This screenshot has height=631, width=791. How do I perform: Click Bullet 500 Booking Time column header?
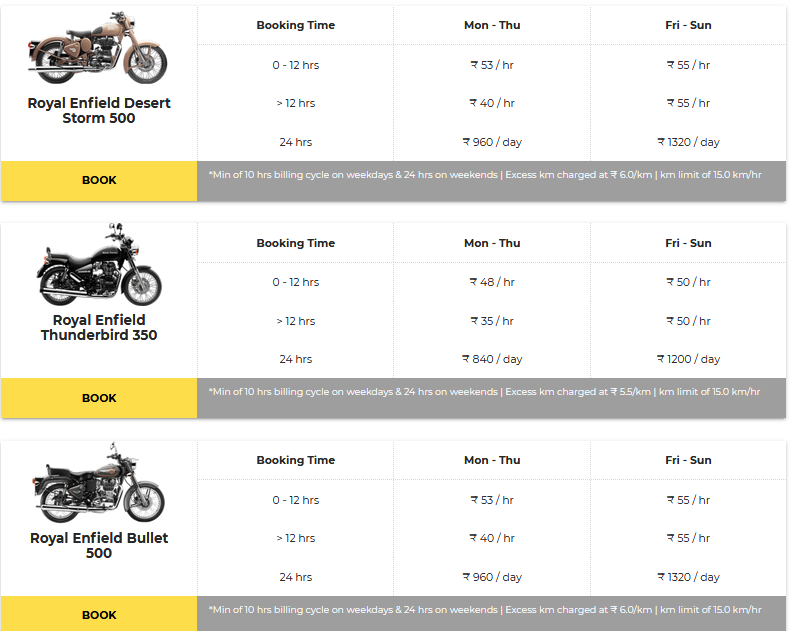[x=295, y=460]
